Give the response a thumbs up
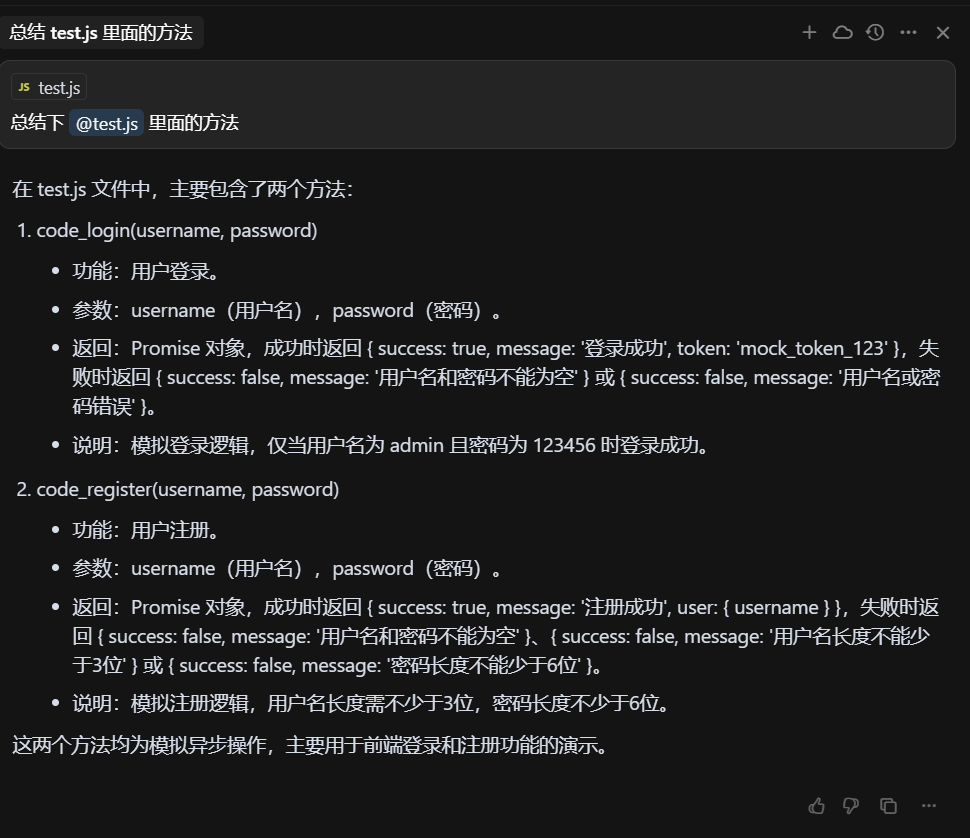The height and width of the screenshot is (838, 970). 817,805
